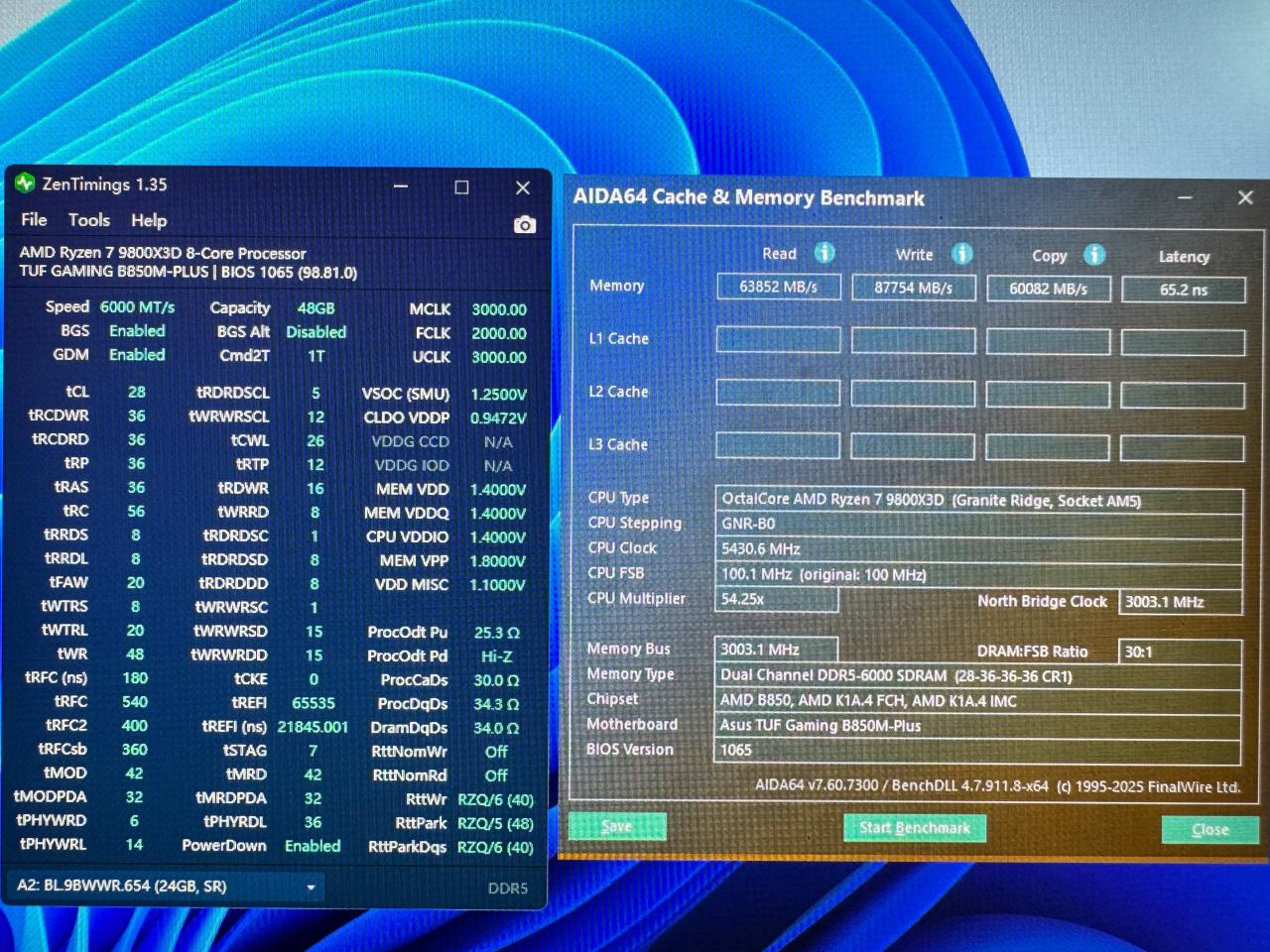Click the Cmd2T value 1T
This screenshot has width=1270, height=952.
point(316,356)
